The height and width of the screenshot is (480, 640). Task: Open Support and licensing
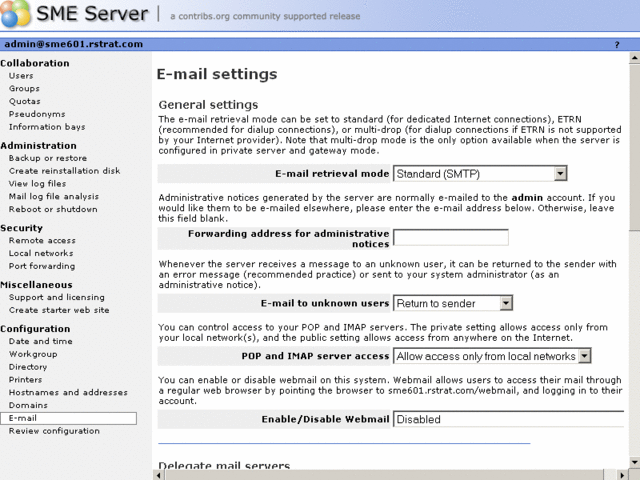pos(57,297)
